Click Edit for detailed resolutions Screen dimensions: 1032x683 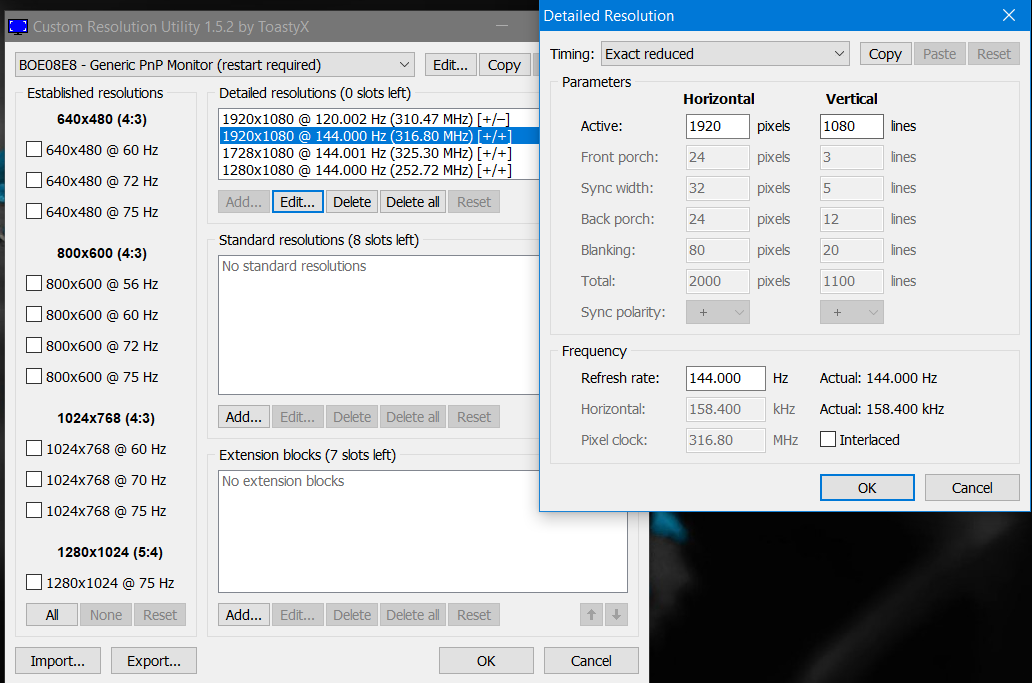tap(297, 202)
